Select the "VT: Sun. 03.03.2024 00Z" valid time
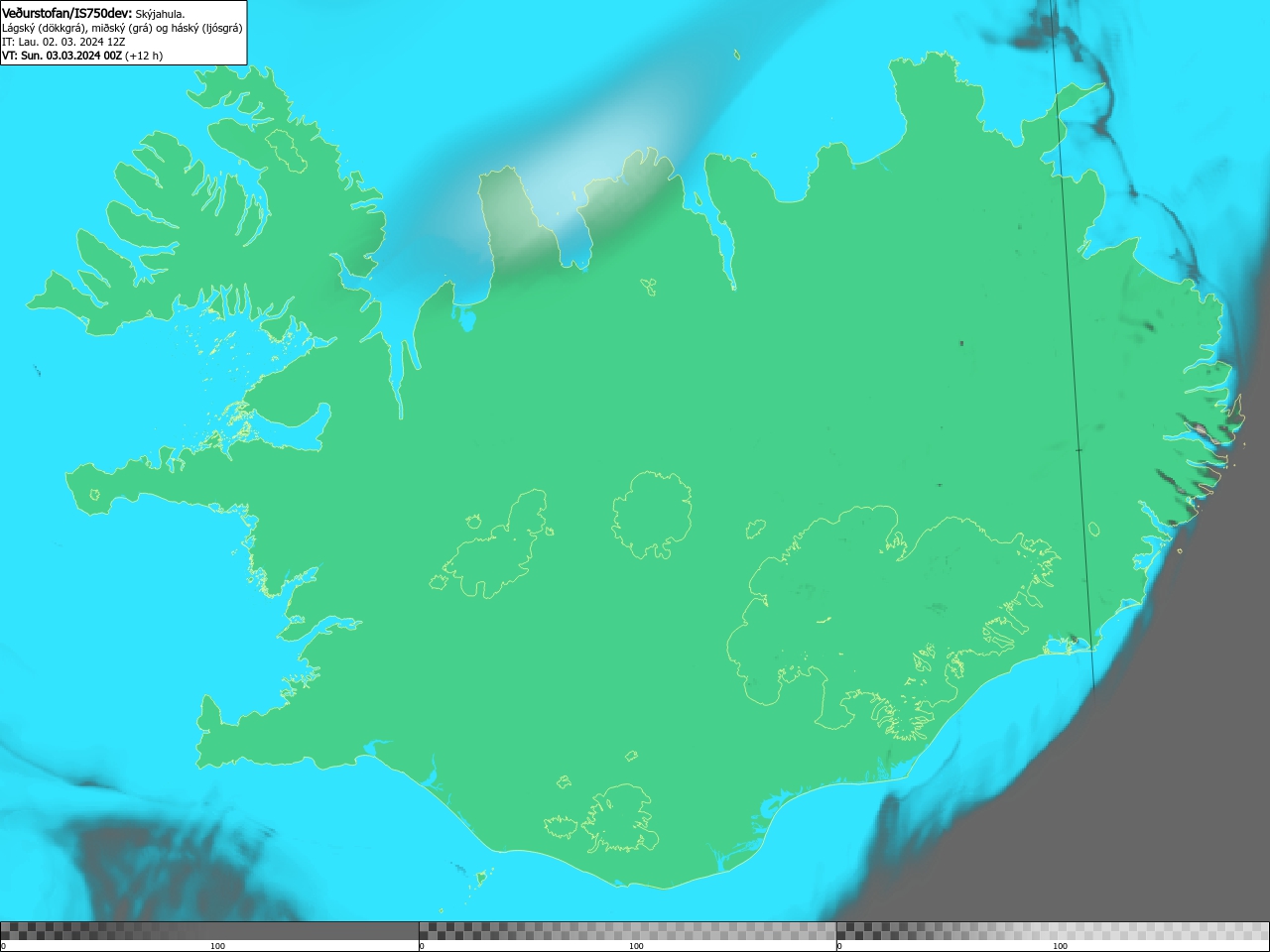 tap(62, 56)
